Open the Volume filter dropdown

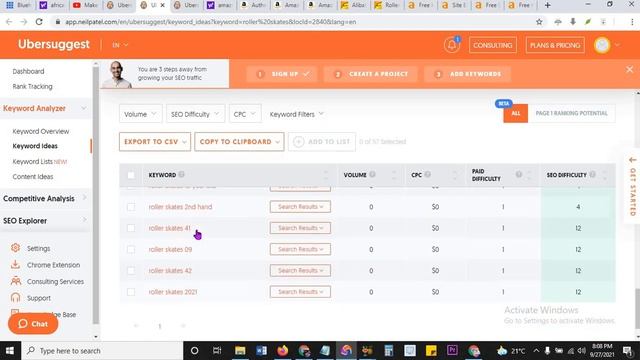(x=140, y=114)
